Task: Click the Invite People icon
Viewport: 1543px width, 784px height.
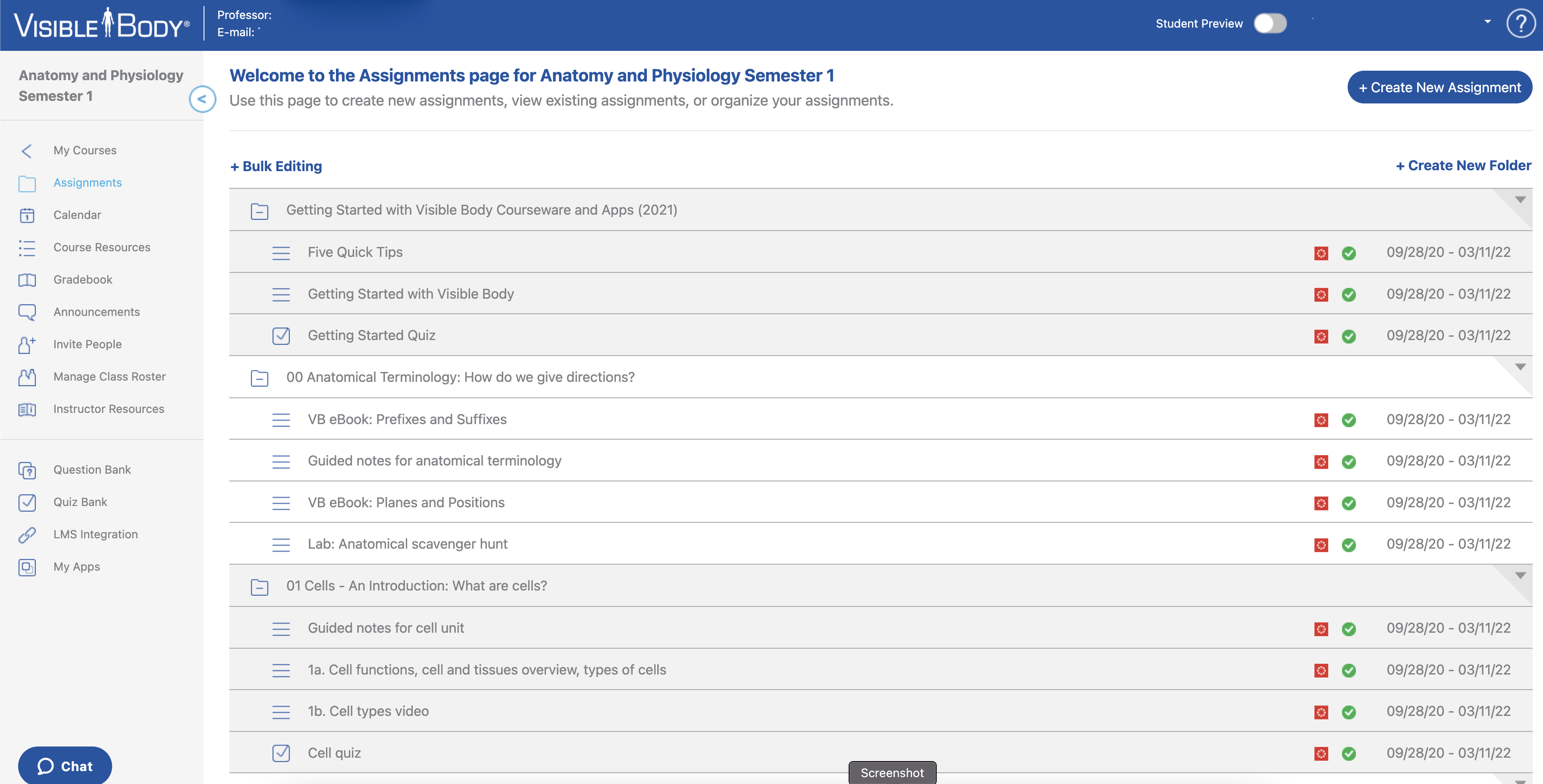Action: click(x=26, y=345)
